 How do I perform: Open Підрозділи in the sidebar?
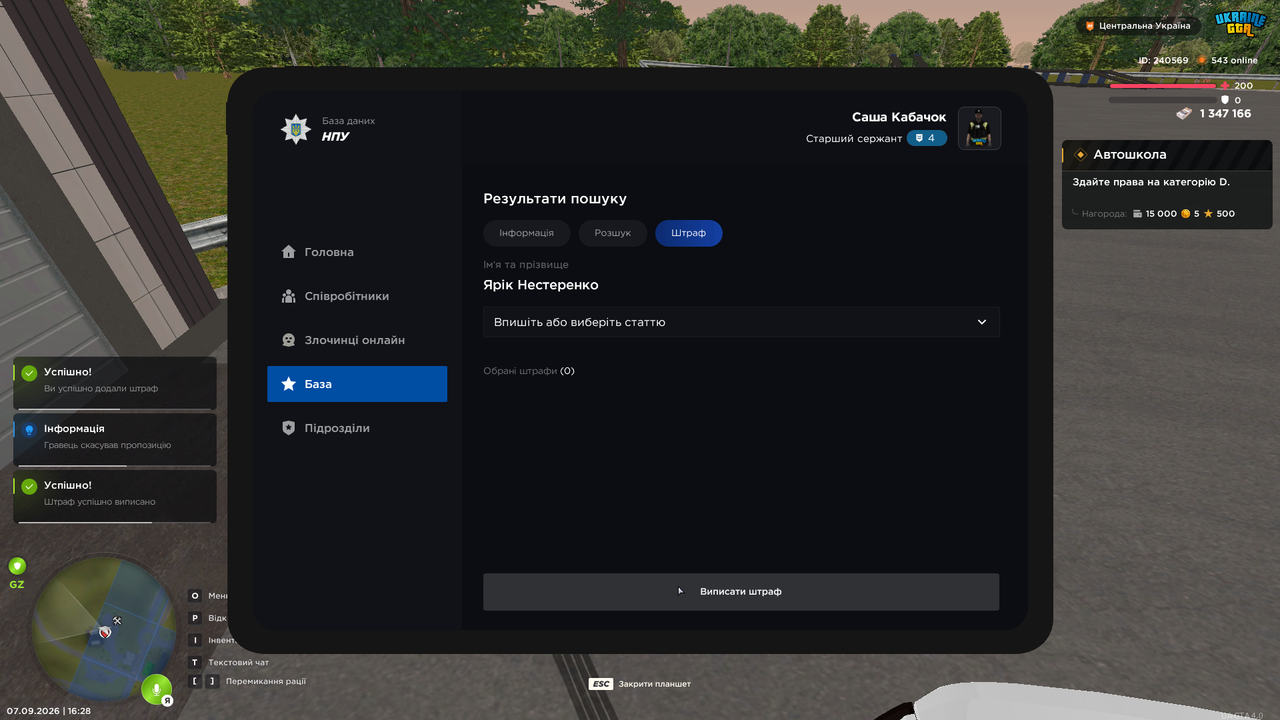(357, 428)
